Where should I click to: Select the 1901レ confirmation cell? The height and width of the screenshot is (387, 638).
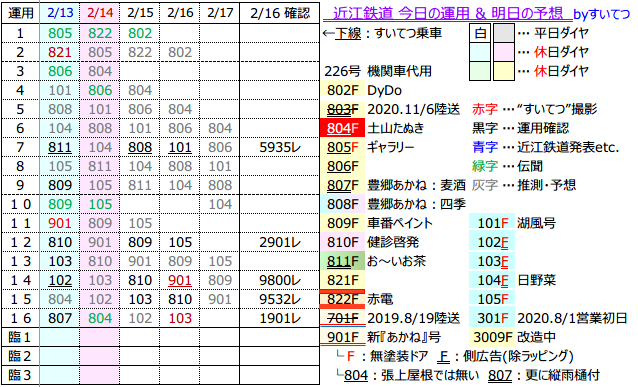tap(280, 318)
